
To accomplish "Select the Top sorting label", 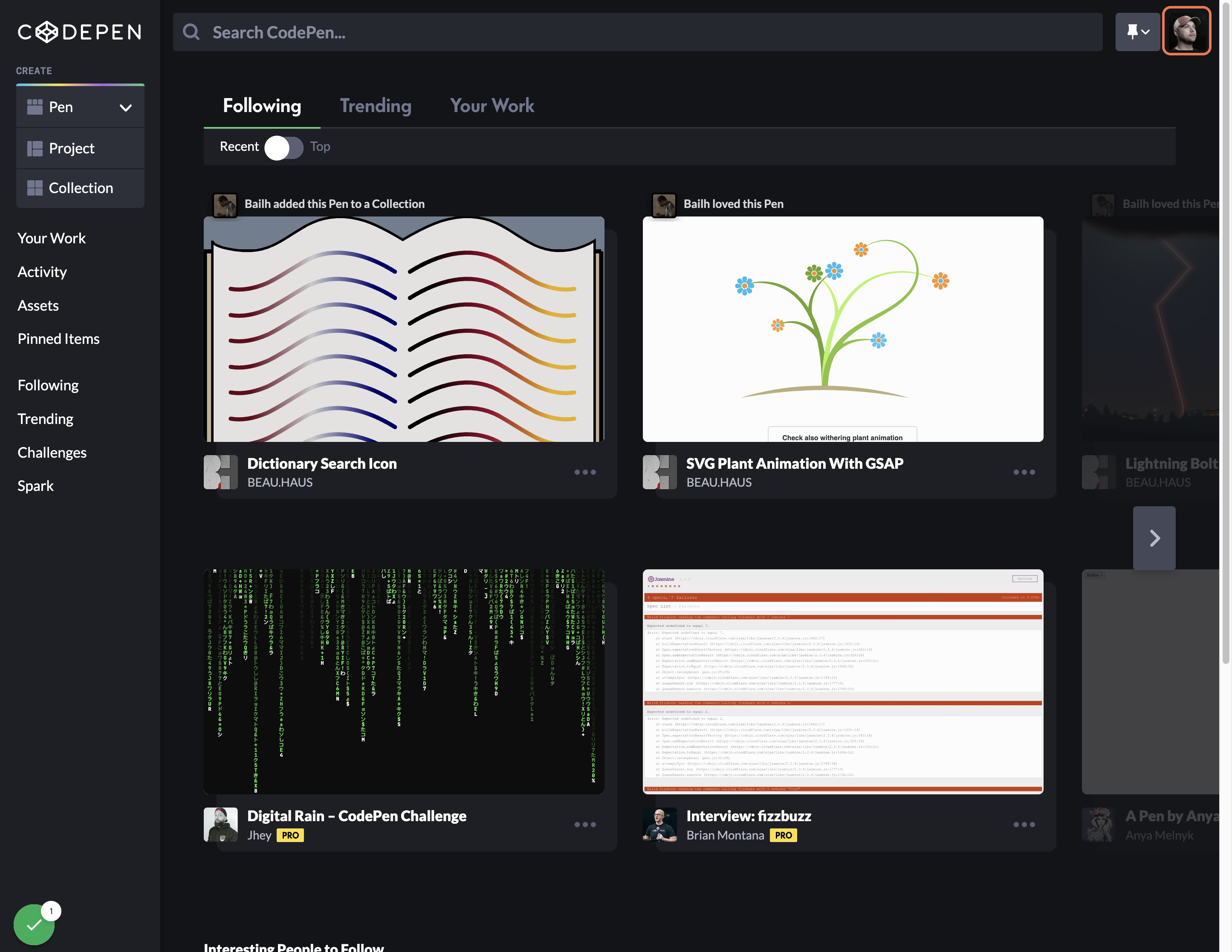I will point(320,147).
